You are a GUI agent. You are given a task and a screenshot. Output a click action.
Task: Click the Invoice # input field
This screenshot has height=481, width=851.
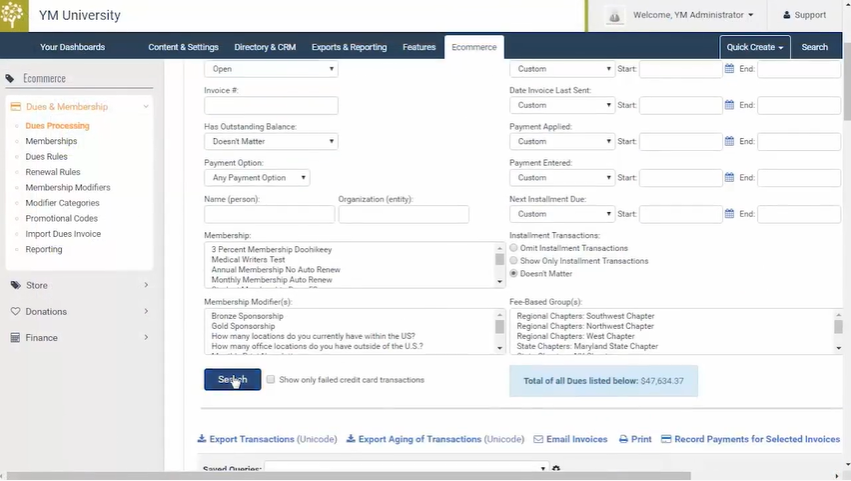[271, 105]
